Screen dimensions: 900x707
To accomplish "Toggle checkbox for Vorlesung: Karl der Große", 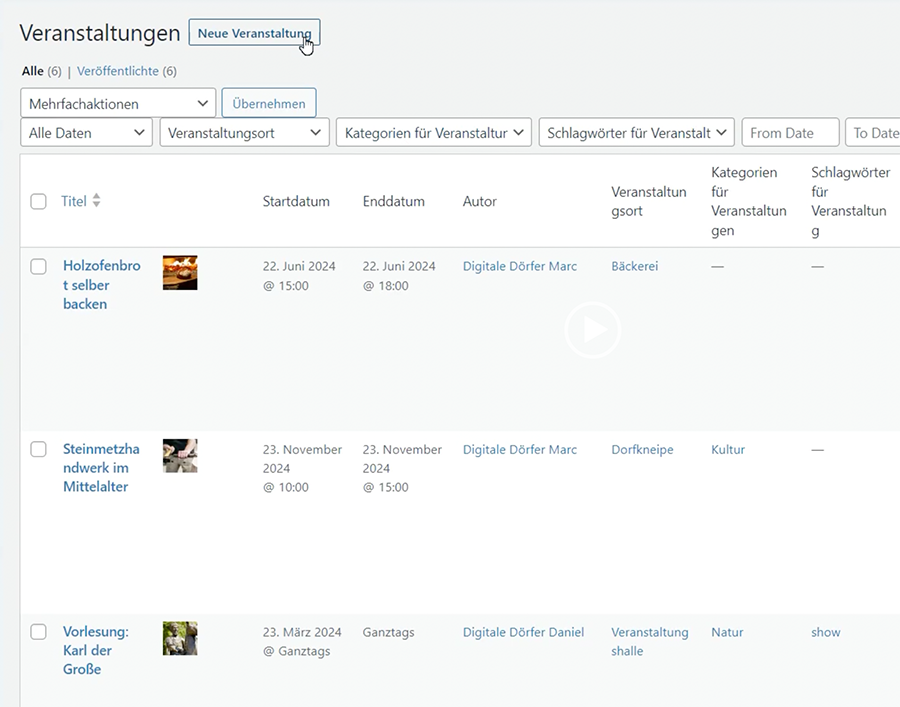I will [x=38, y=632].
